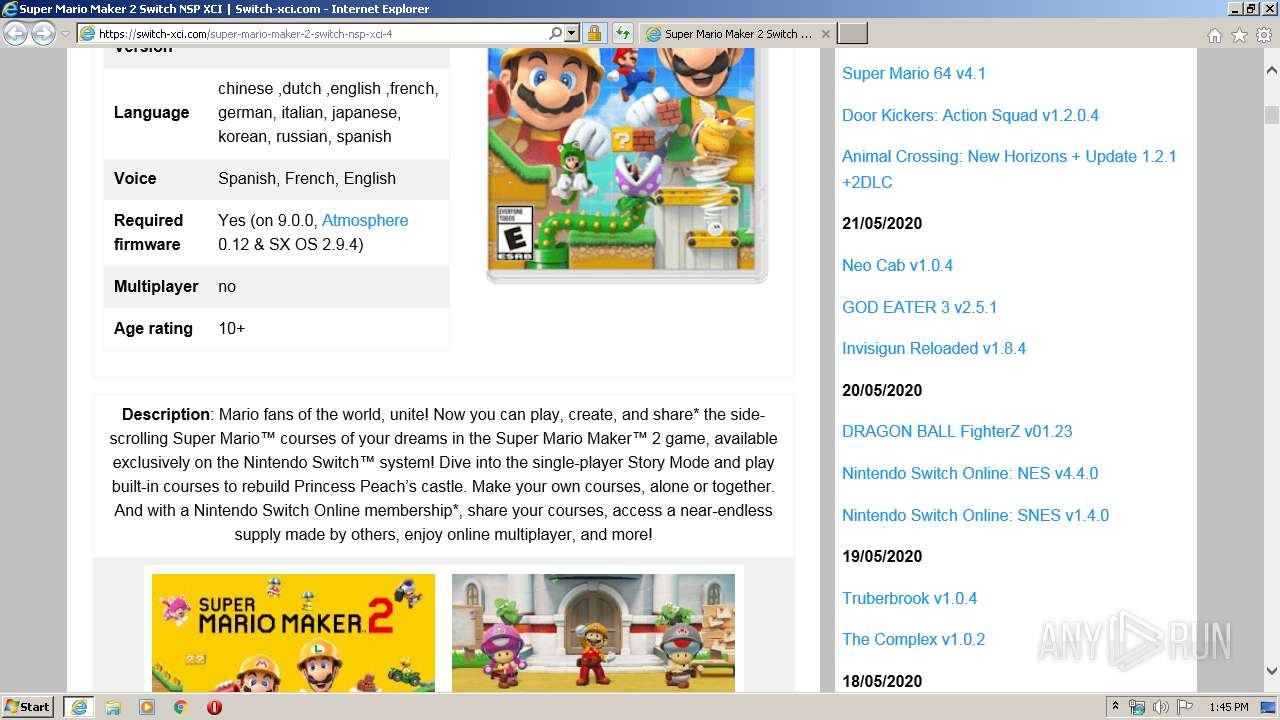The height and width of the screenshot is (720, 1280).
Task: Close the Super Mario Maker 2 tab
Action: (x=825, y=34)
